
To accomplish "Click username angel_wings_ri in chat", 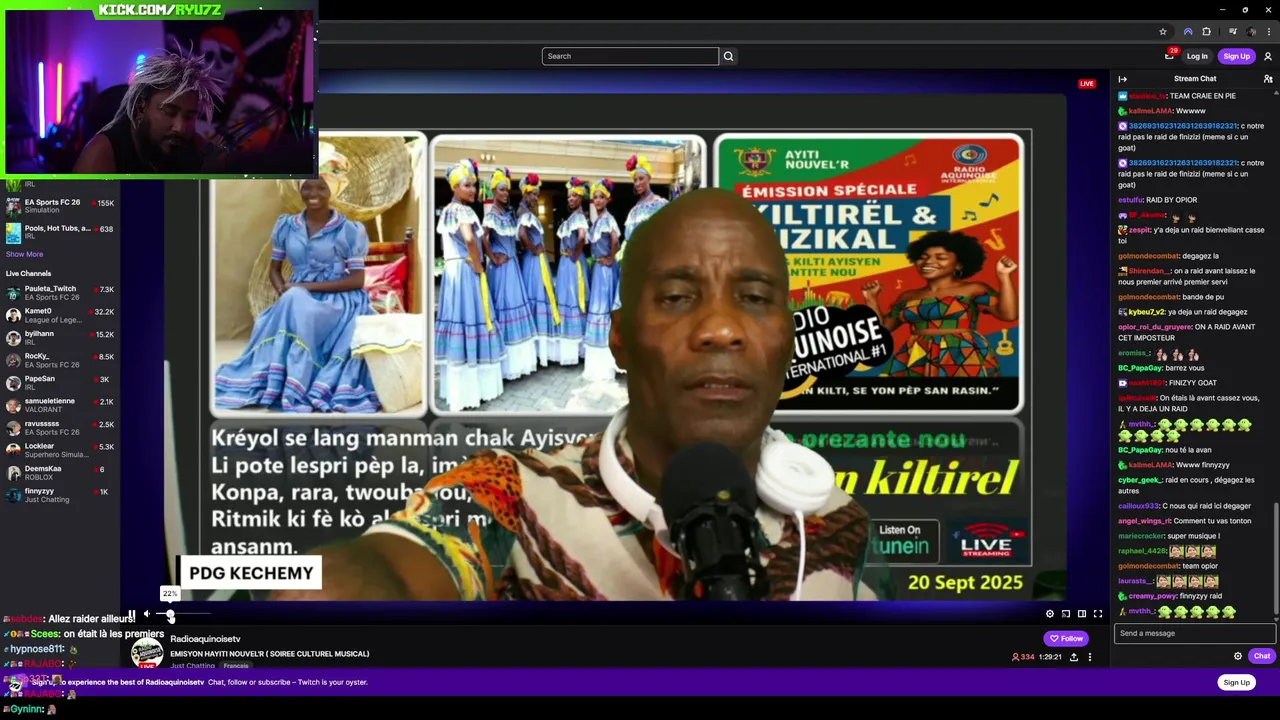I will click(1144, 521).
